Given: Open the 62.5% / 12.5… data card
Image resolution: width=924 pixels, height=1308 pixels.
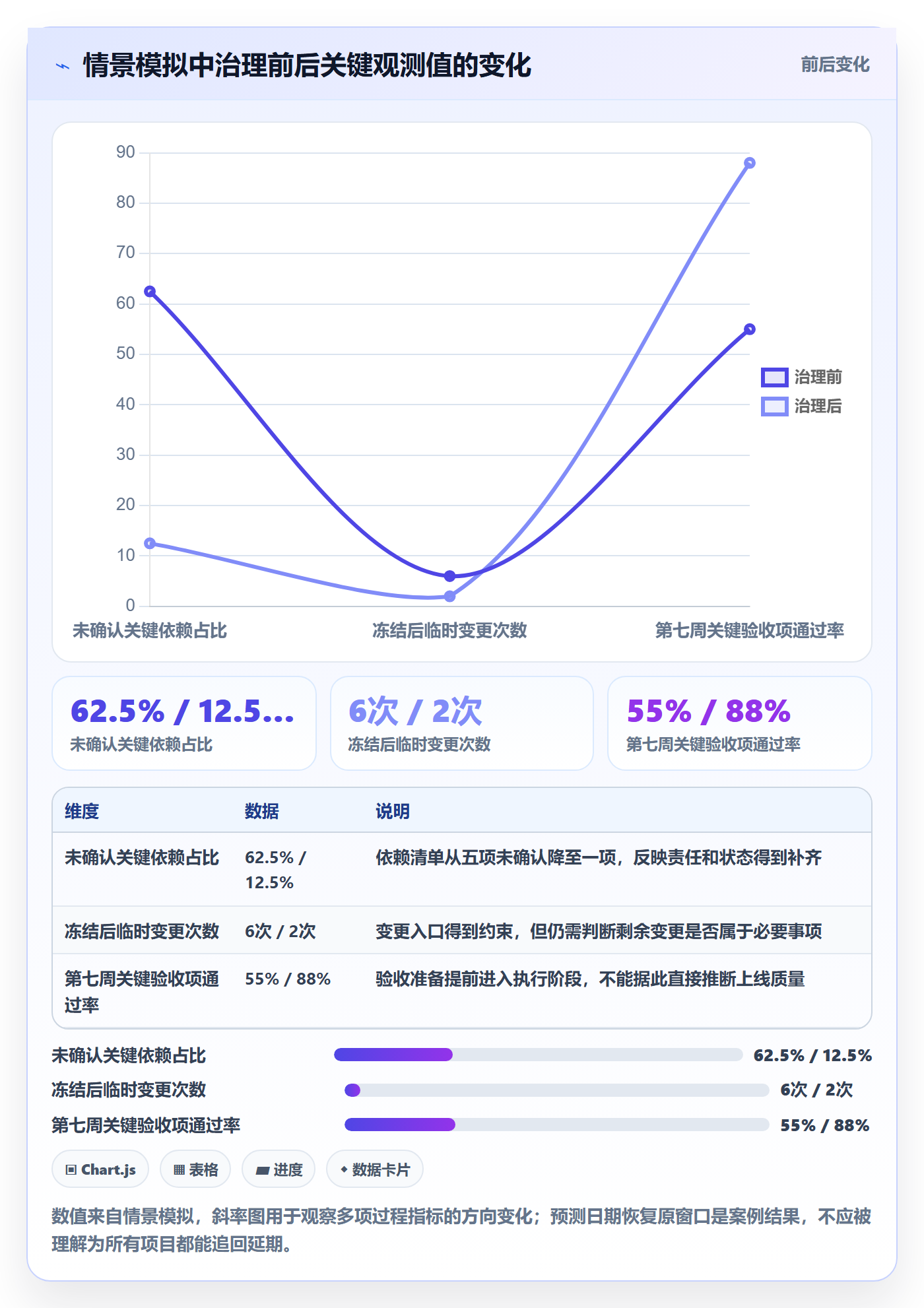Looking at the screenshot, I should [x=184, y=723].
